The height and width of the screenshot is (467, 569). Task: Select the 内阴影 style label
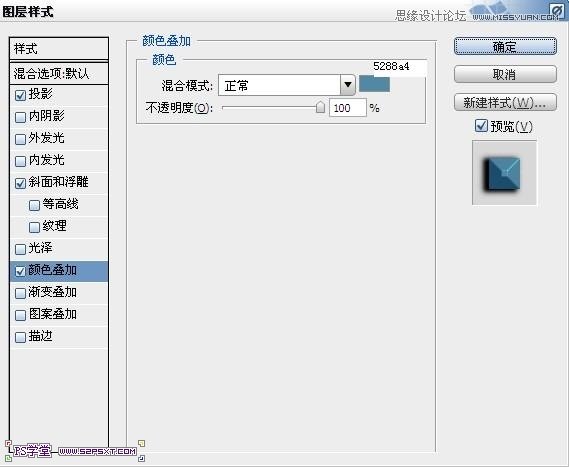(47, 116)
